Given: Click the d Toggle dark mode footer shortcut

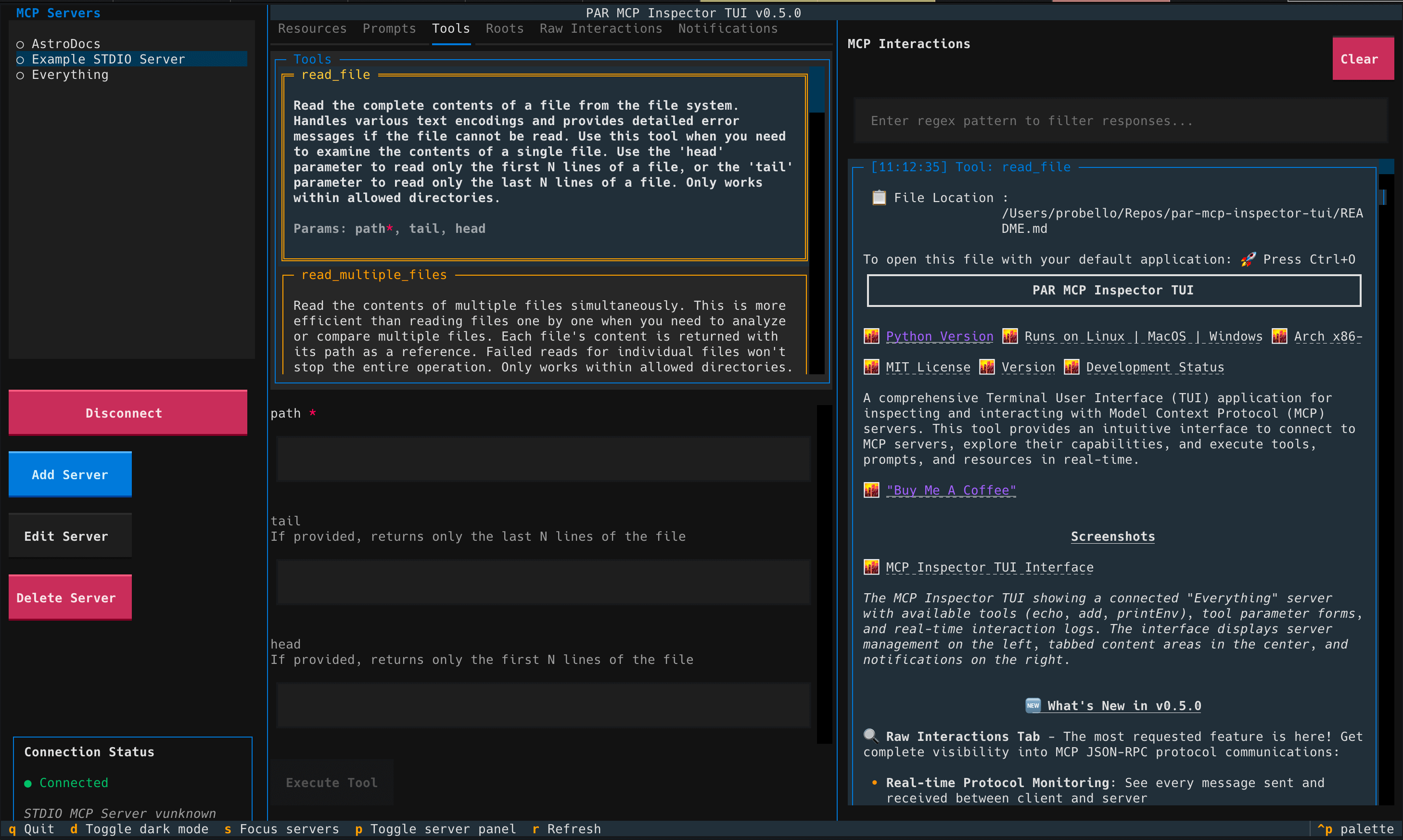Looking at the screenshot, I should pyautogui.click(x=139, y=829).
